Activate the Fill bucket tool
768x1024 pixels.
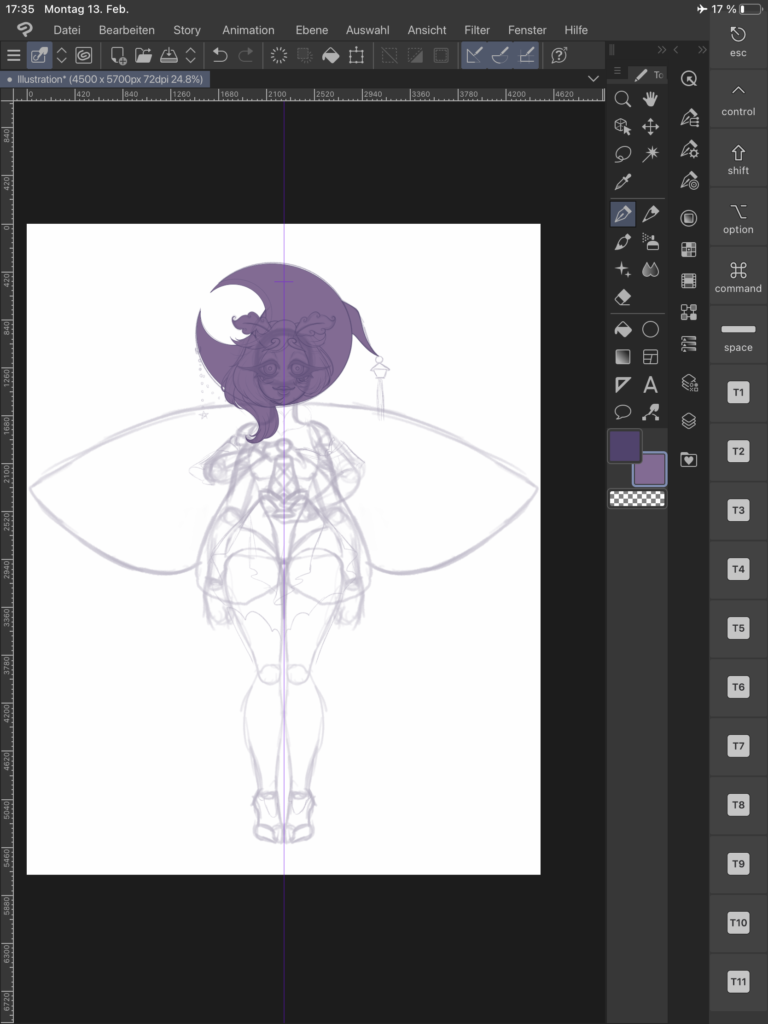tap(622, 329)
